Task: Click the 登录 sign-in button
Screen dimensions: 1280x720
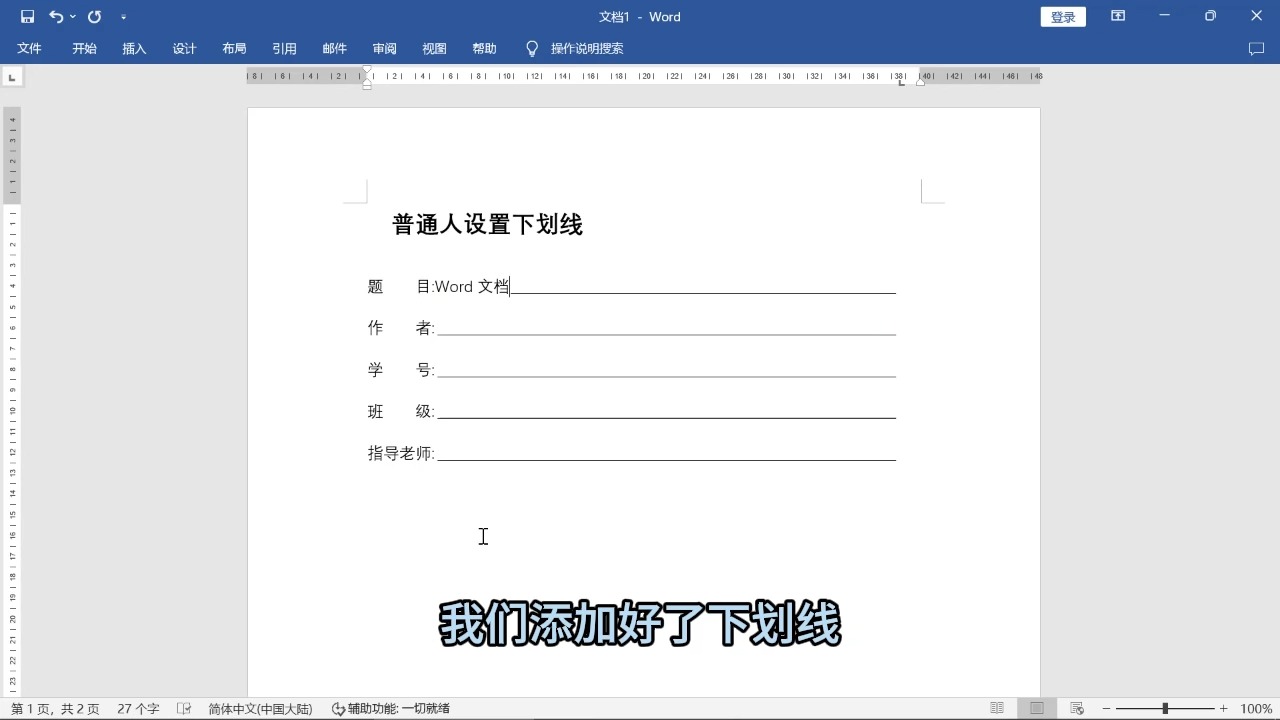Action: point(1062,16)
